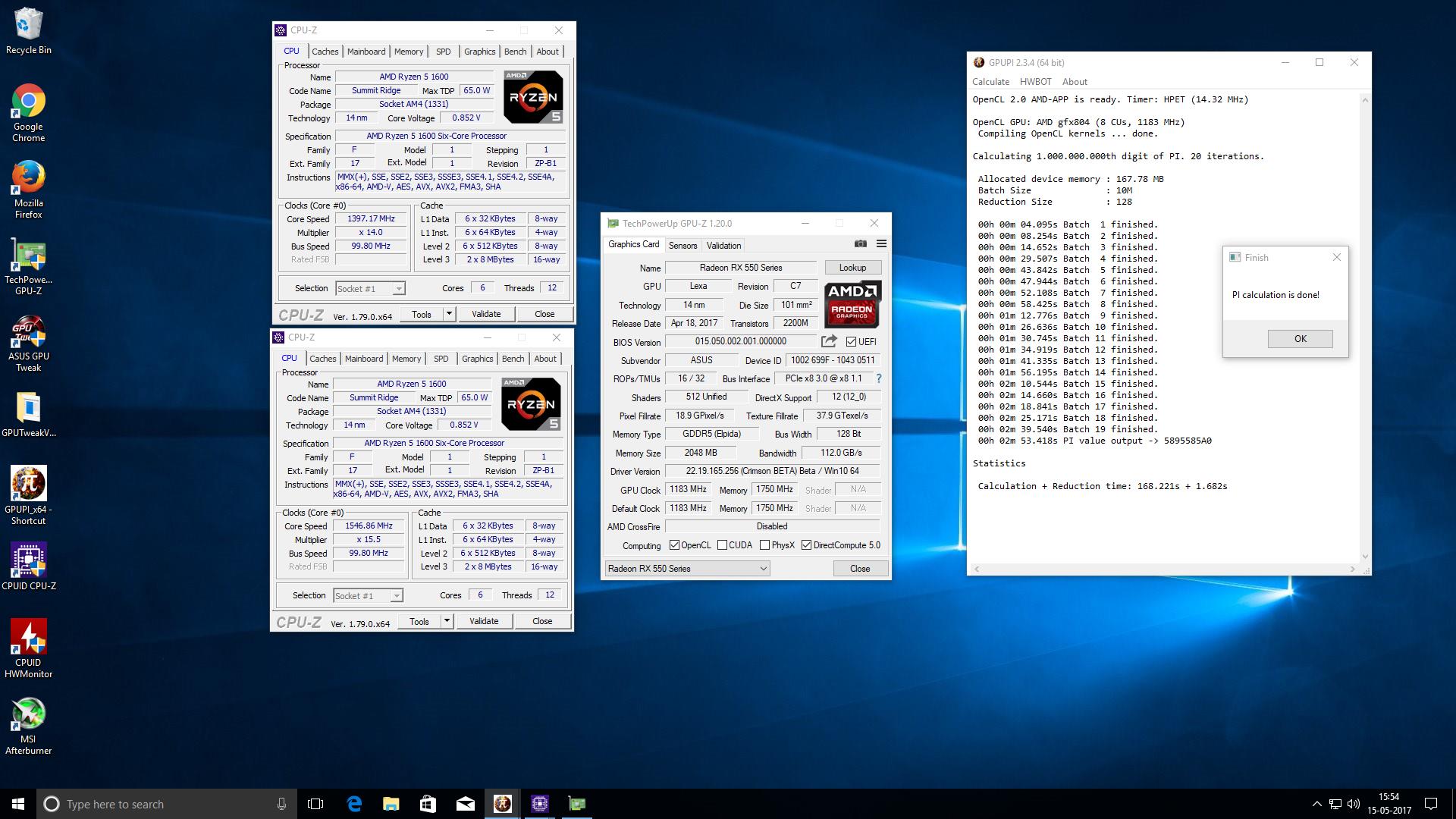Image resolution: width=1456 pixels, height=819 pixels.
Task: Open the GPU-Z hamburger menu icon
Action: (x=881, y=244)
